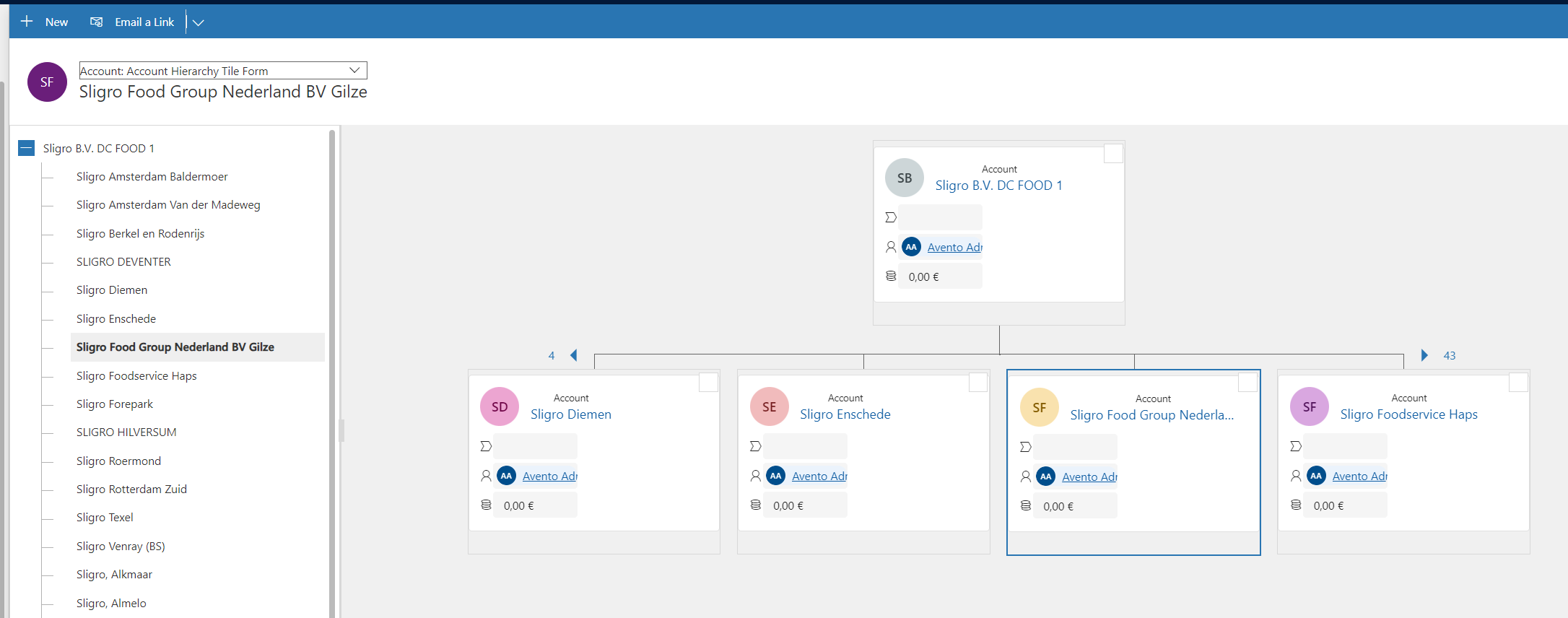The image size is (1568, 618).
Task: Click the tree panel vertical scrollbar
Action: [332, 361]
